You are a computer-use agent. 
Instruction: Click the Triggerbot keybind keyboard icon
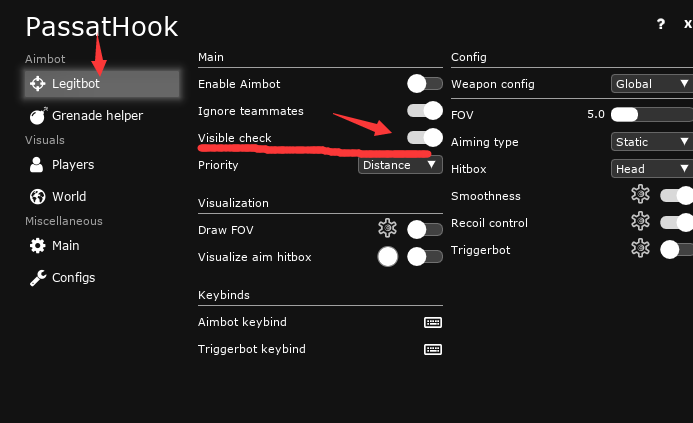[433, 349]
